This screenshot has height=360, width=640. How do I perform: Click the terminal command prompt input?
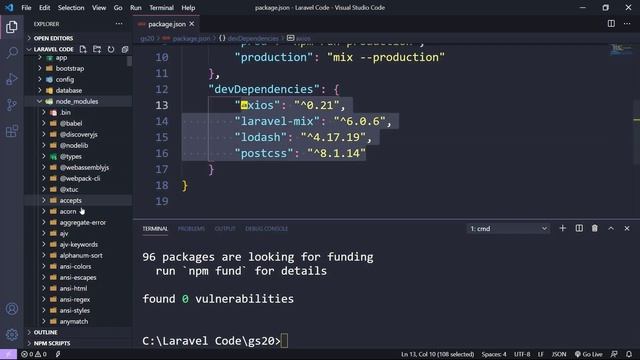point(284,341)
